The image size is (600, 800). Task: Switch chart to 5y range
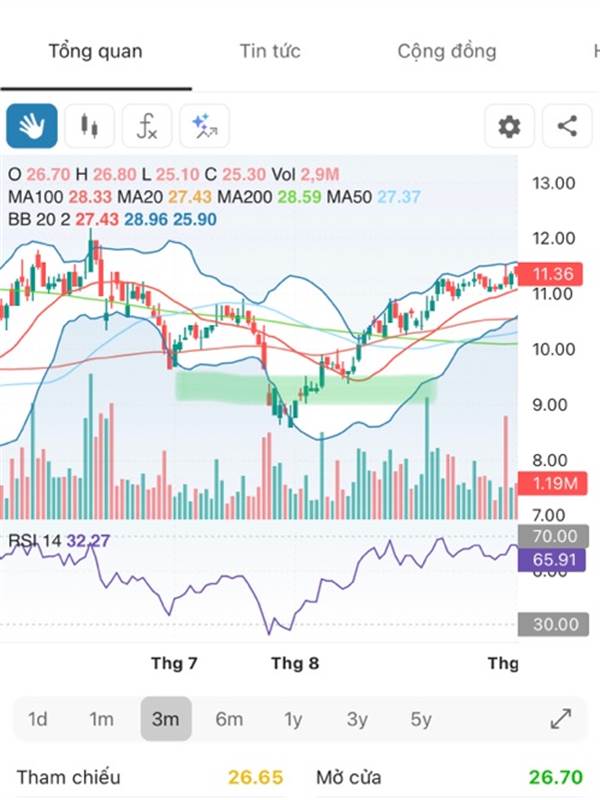click(x=421, y=719)
